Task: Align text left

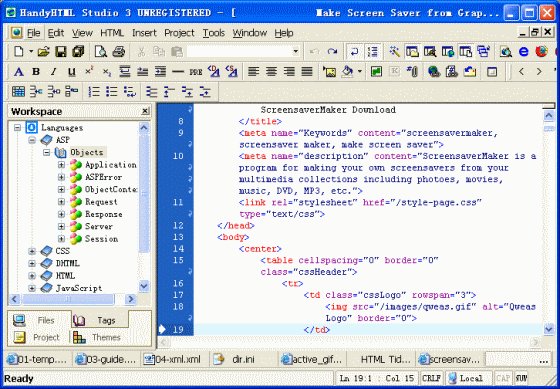Action: coord(253,72)
